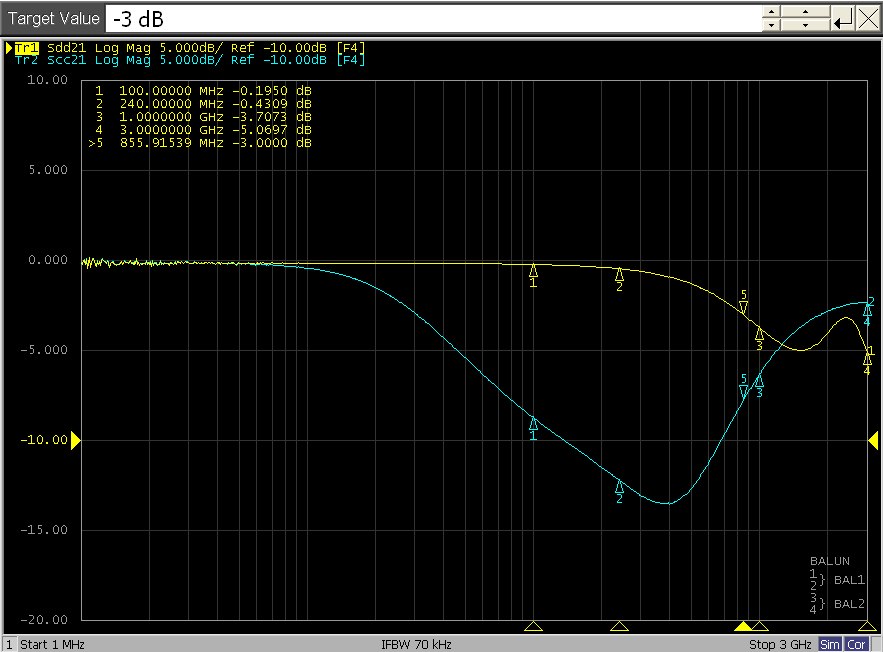
Task: Click the right yellow reference level marker
Action: [873, 440]
